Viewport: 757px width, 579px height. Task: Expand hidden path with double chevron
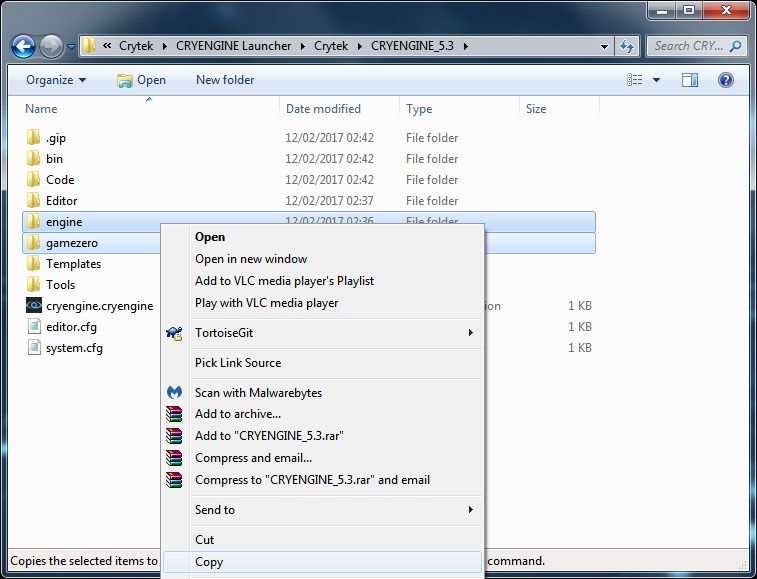[107, 46]
